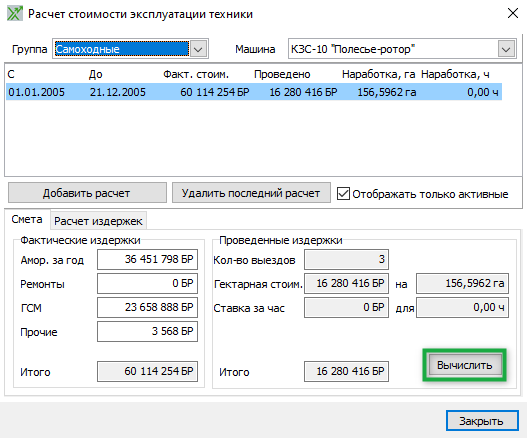Click the 'Наработка, га' column header
The width and height of the screenshot is (527, 438).
[378, 74]
